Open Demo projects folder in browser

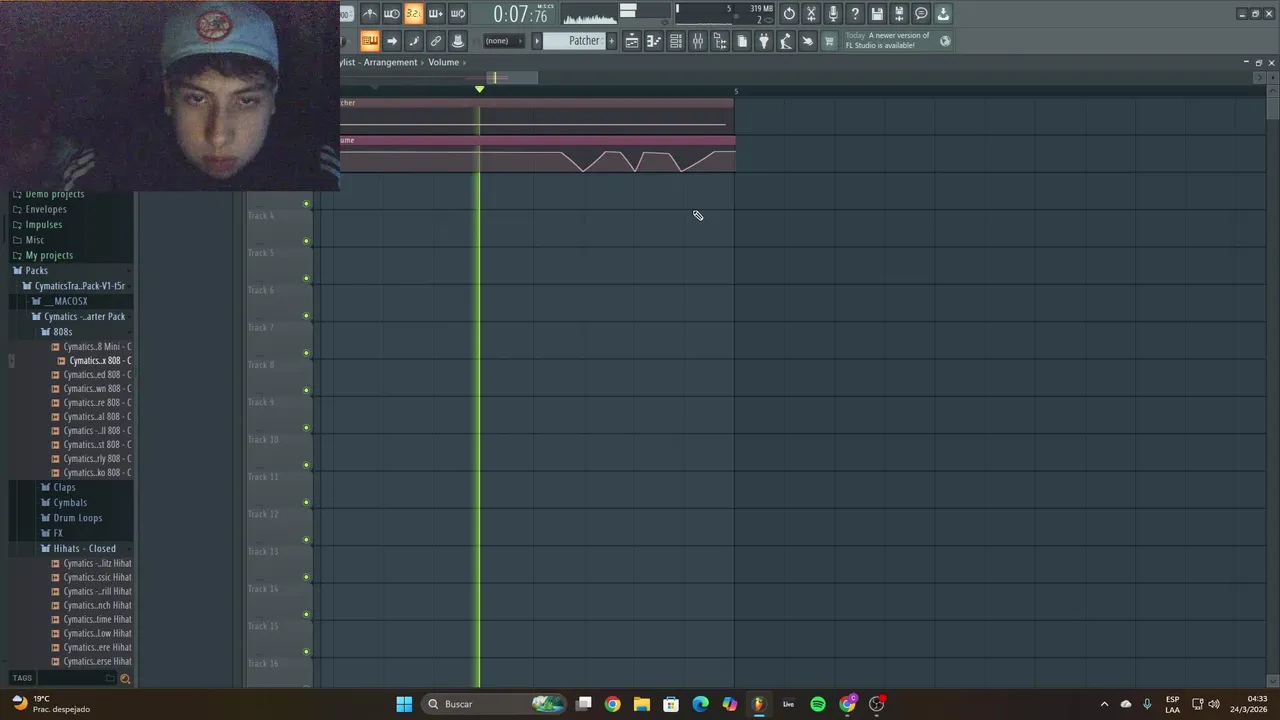click(x=54, y=194)
